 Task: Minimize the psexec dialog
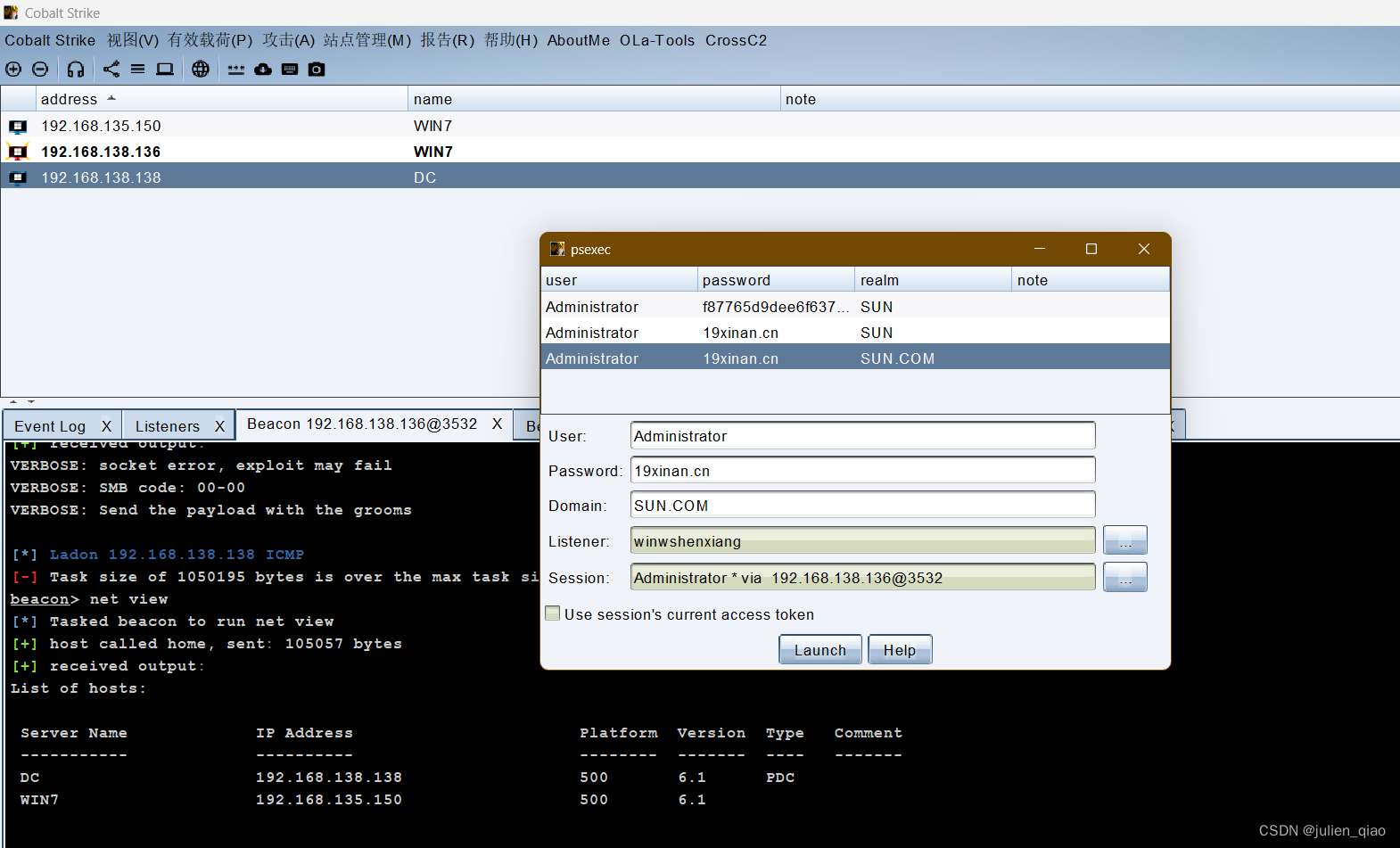[1040, 249]
